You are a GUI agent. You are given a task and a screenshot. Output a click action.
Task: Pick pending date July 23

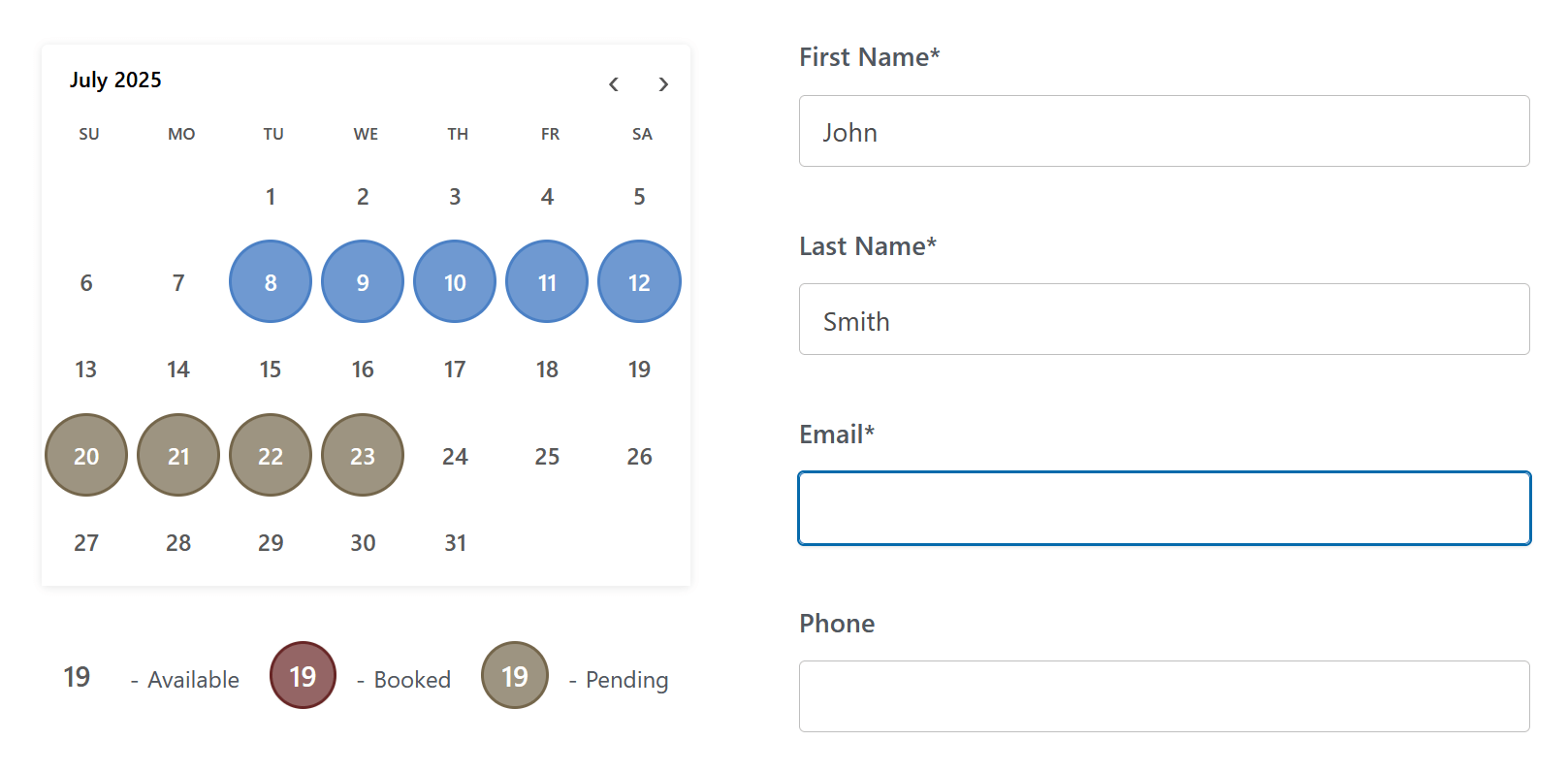(363, 456)
